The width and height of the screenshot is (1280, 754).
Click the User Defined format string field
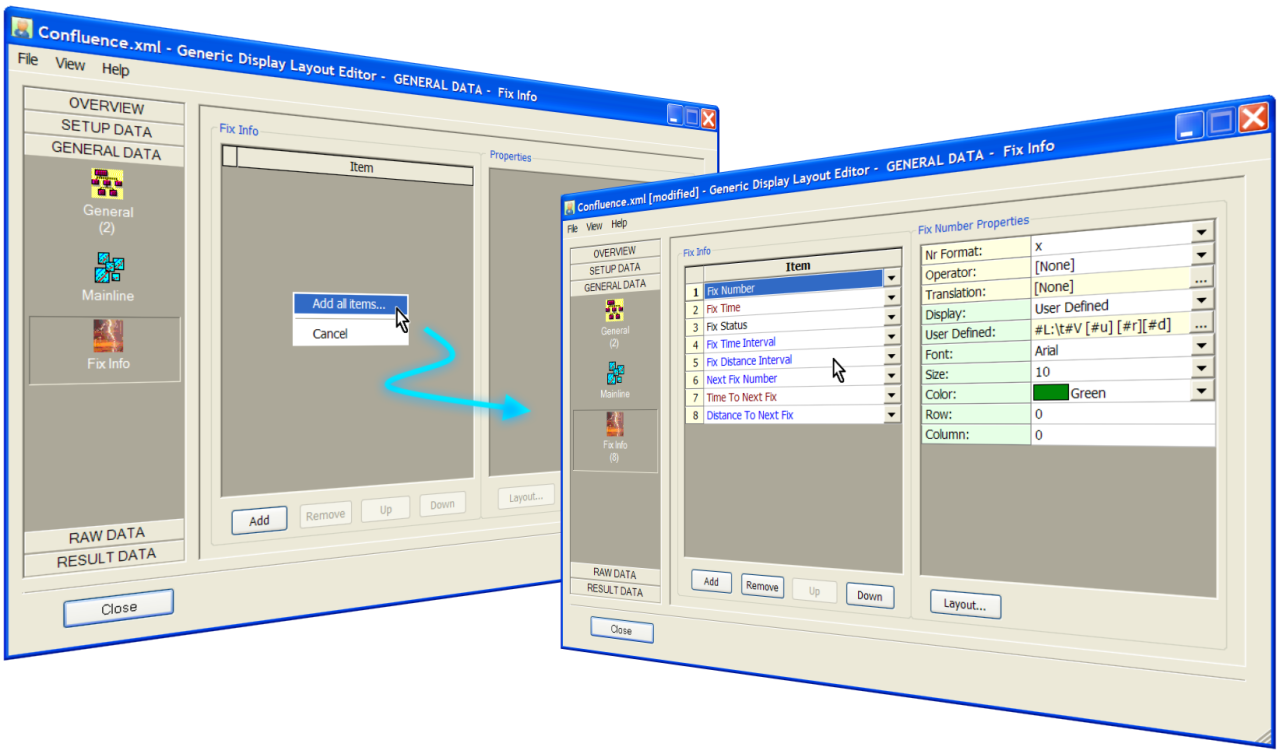1112,324
